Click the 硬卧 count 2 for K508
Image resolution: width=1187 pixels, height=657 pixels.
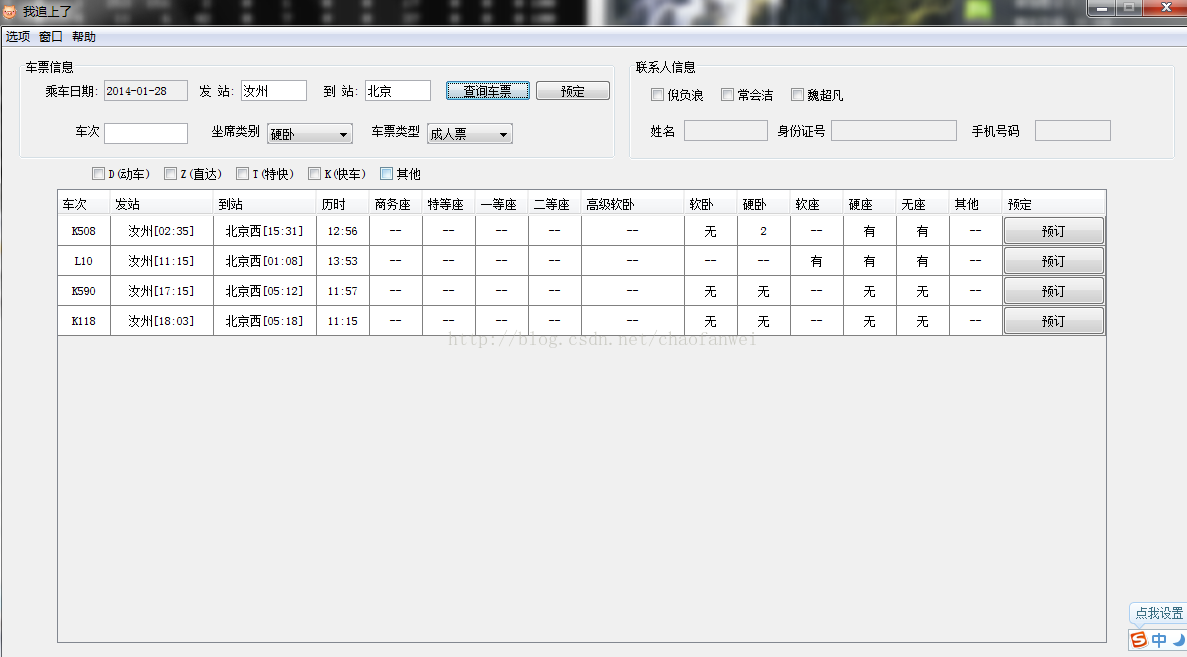point(764,231)
